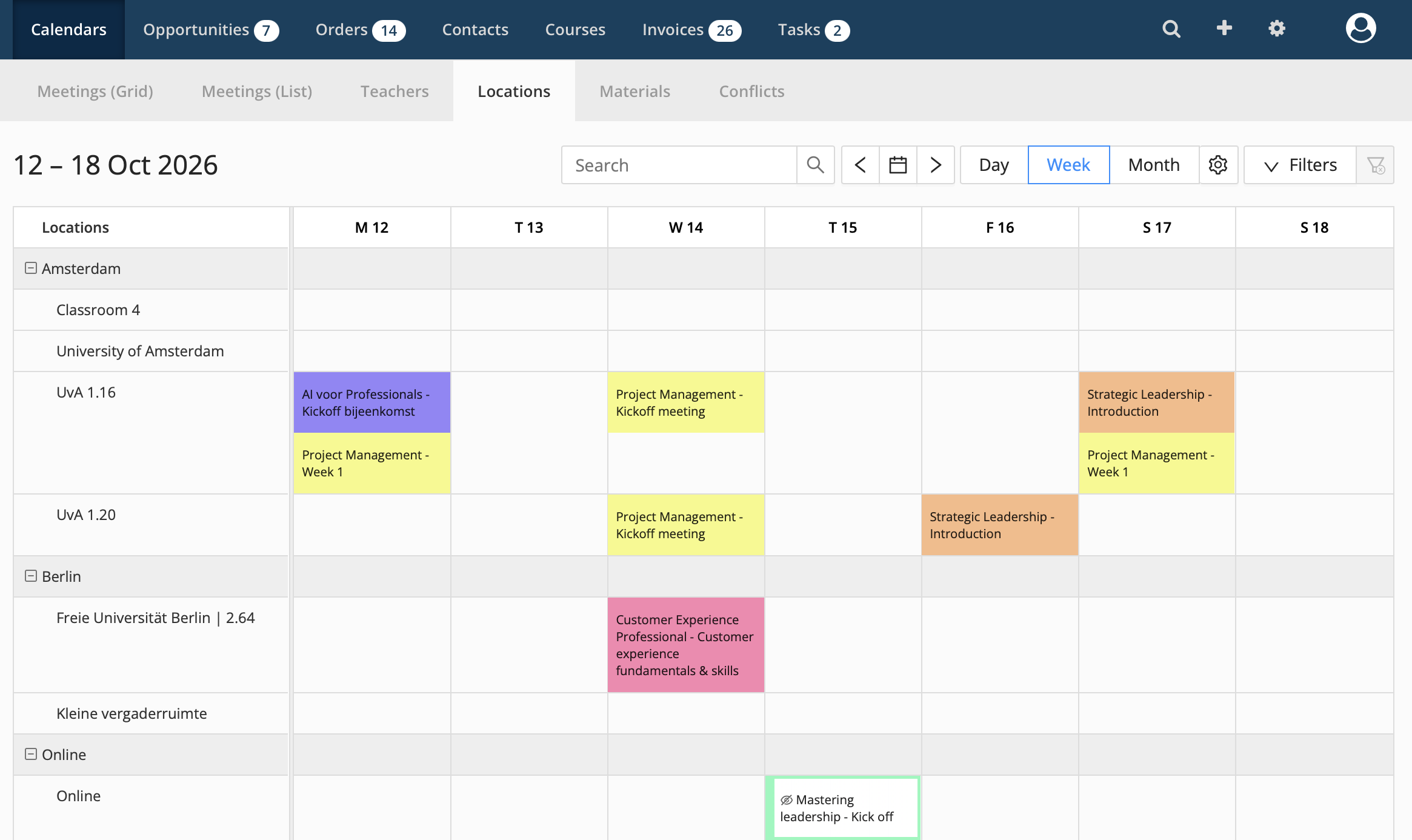Select Freie Universität Berlin | 2.64 row
The image size is (1412, 840).
pos(151,645)
